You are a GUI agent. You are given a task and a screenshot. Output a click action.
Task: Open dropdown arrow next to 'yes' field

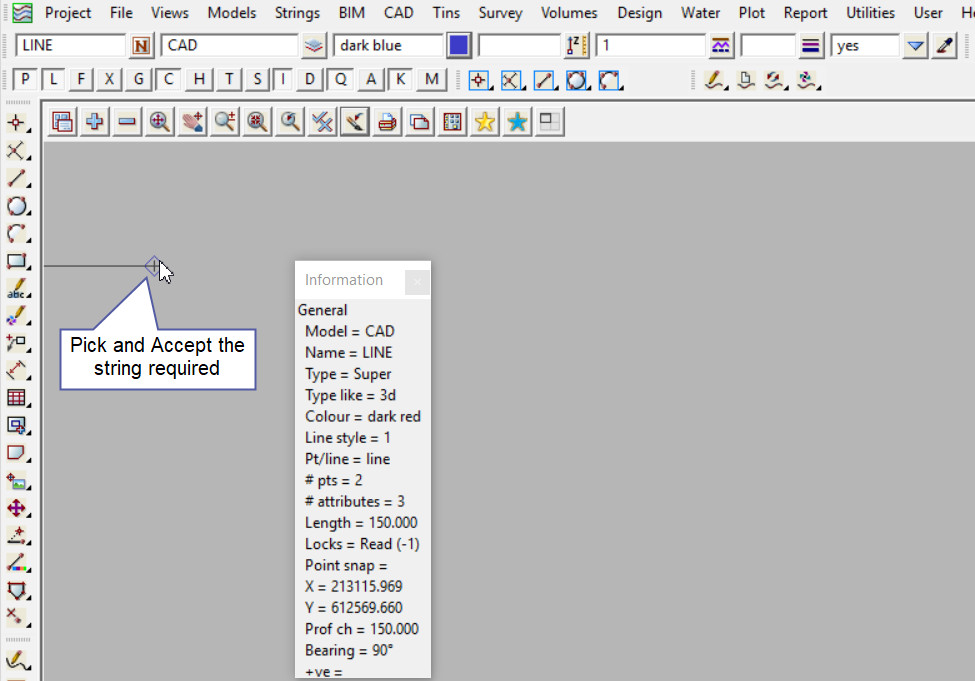pyautogui.click(x=915, y=46)
